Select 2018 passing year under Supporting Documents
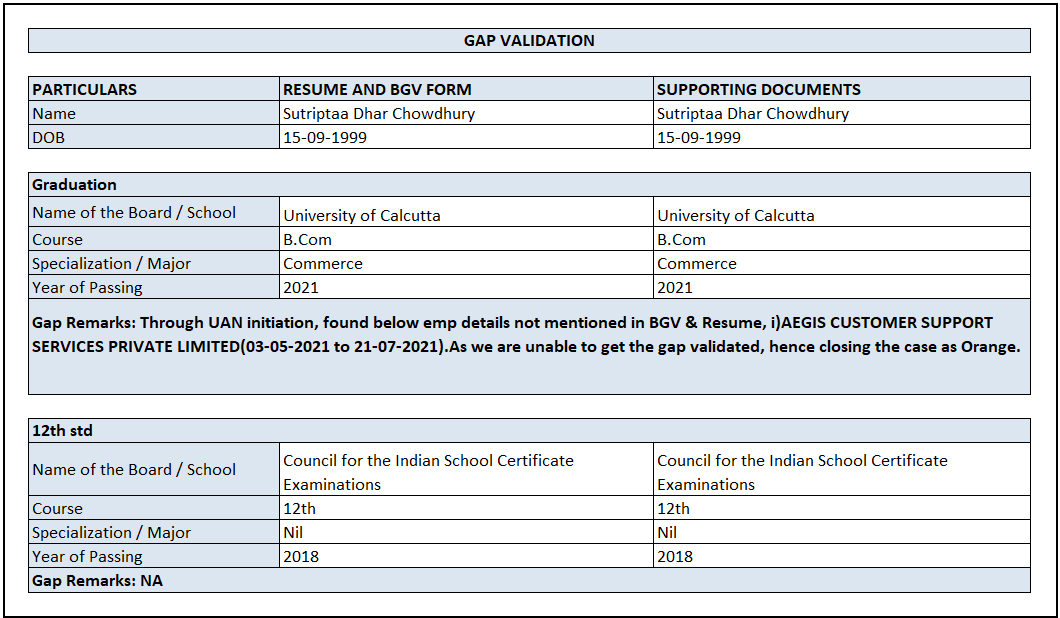This screenshot has height=618, width=1060. [x=675, y=556]
